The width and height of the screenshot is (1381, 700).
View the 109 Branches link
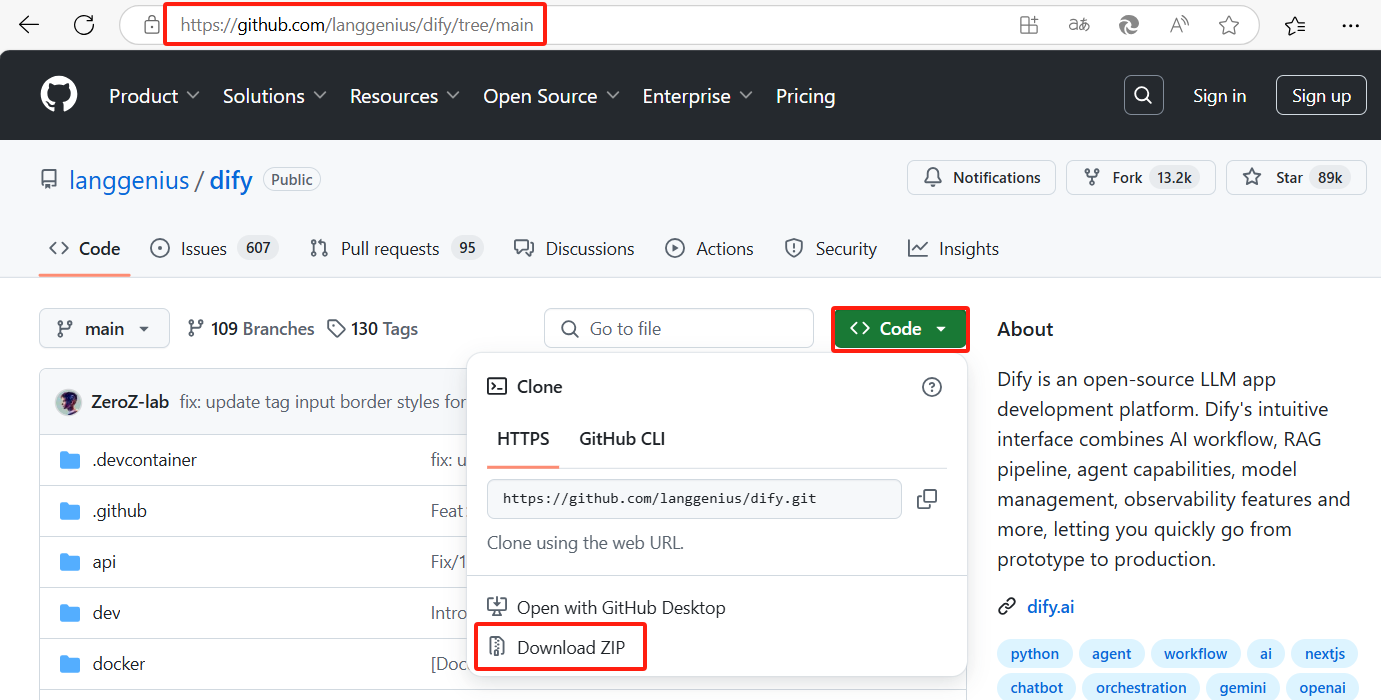(251, 329)
